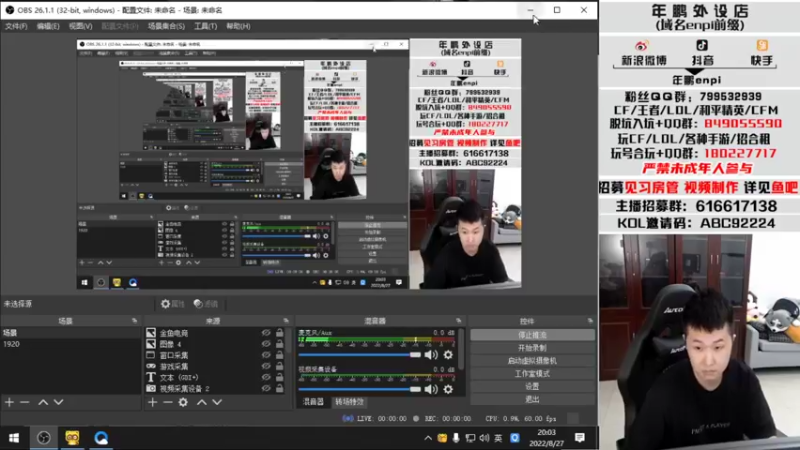
Task: Open the yellow mascot app in the taskbar
Action: pos(72,438)
